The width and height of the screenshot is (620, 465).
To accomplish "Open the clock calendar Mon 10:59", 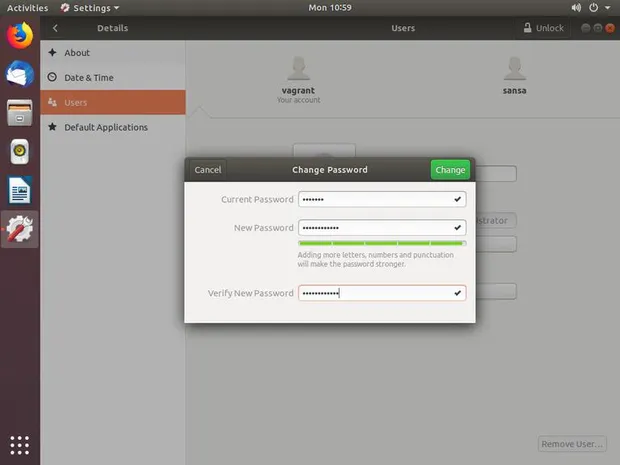I will (x=330, y=8).
